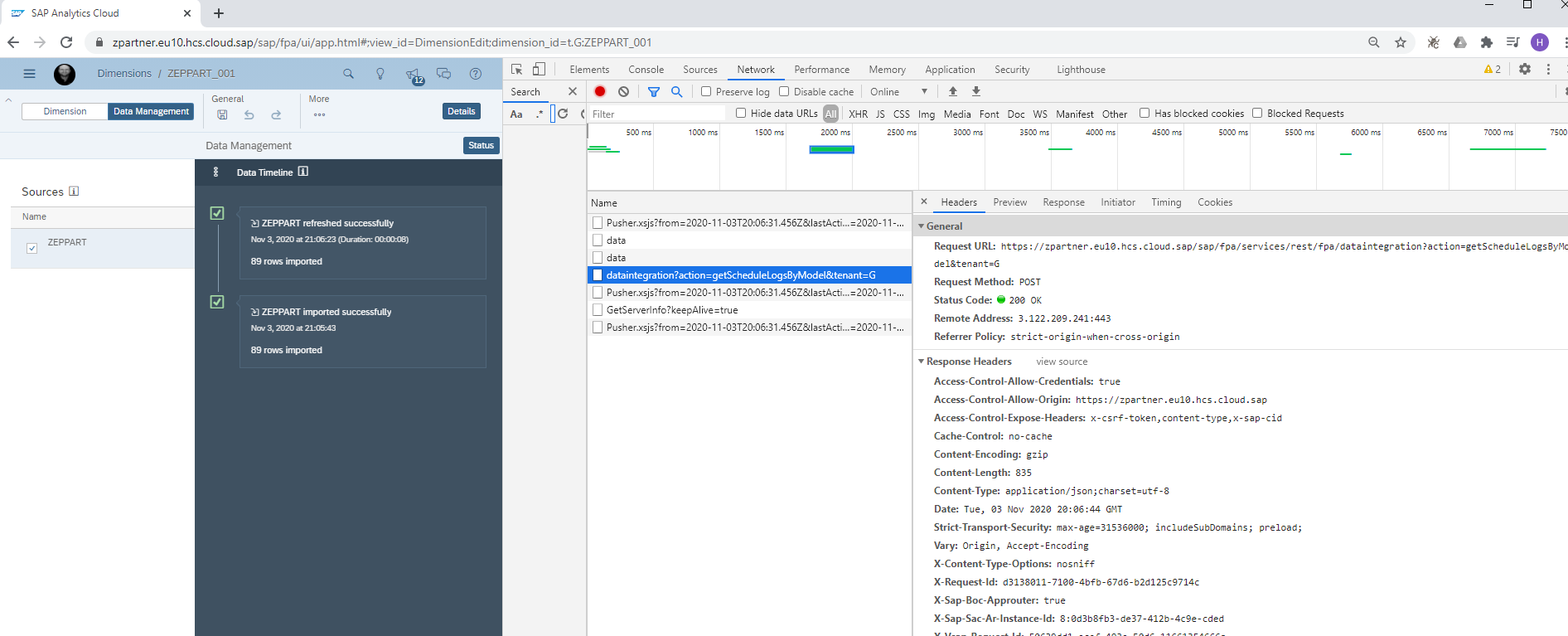Tick the GetServerInfo request checkbox

598,309
